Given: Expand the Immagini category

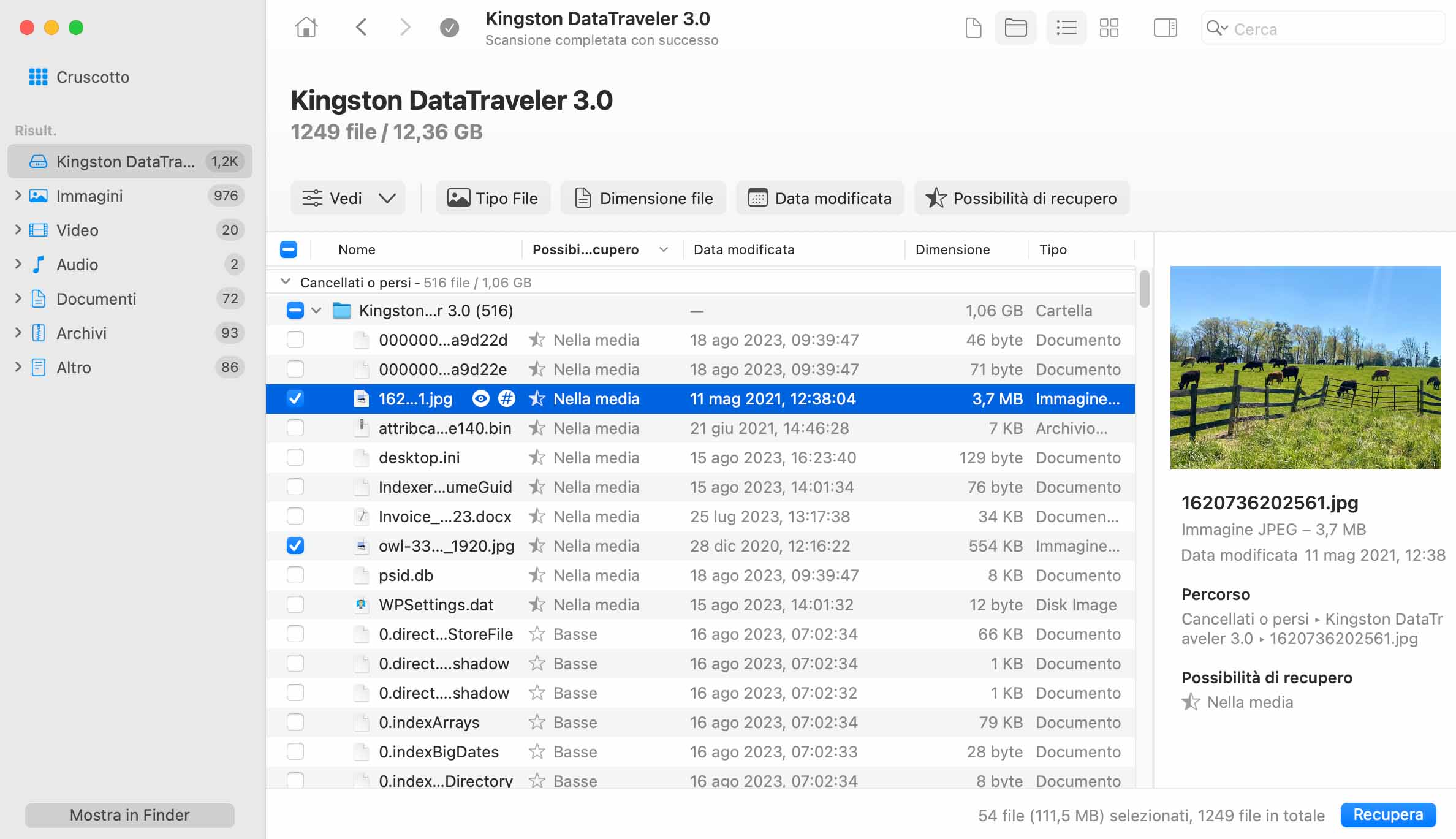Looking at the screenshot, I should [18, 196].
